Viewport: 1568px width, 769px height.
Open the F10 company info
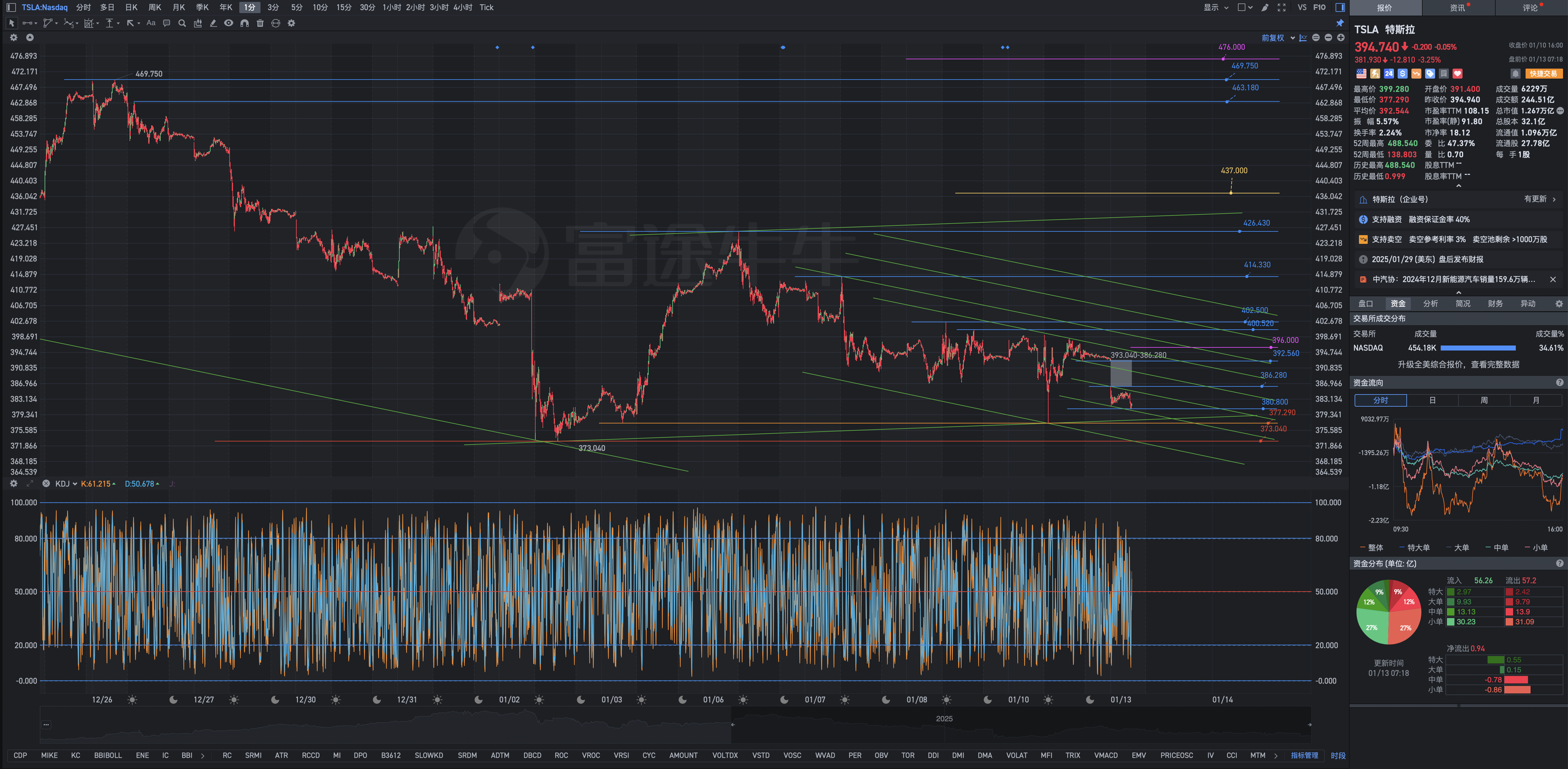coord(1319,7)
